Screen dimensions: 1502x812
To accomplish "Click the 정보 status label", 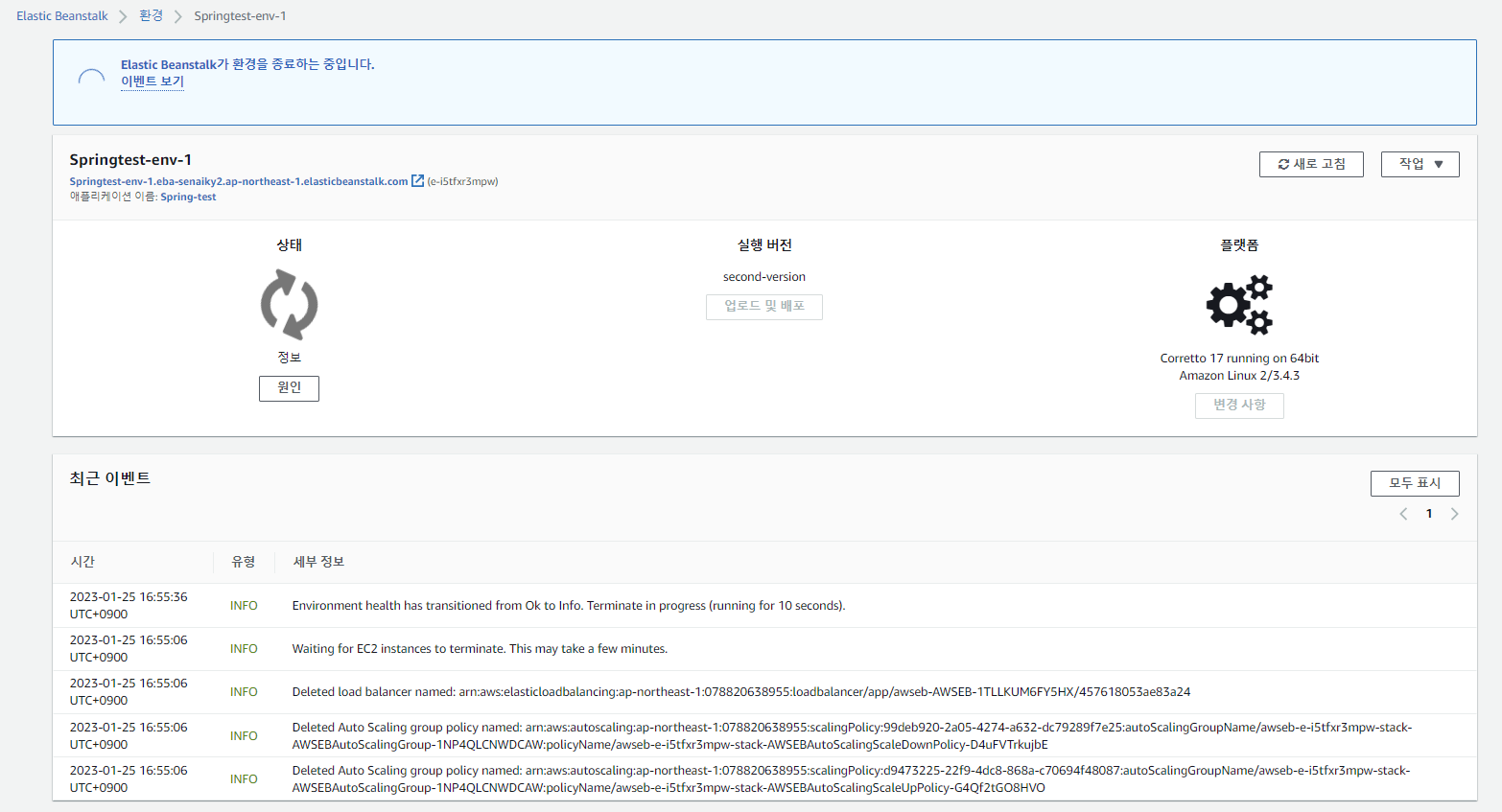I will click(289, 358).
